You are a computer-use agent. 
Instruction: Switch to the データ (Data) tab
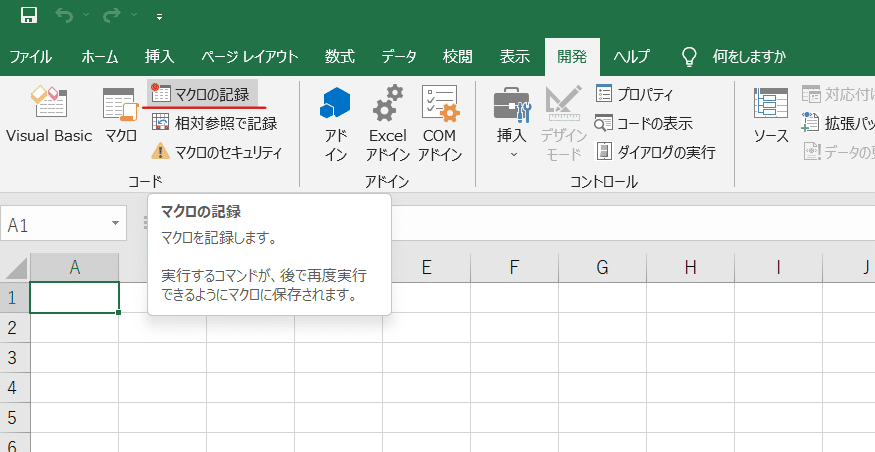[399, 56]
